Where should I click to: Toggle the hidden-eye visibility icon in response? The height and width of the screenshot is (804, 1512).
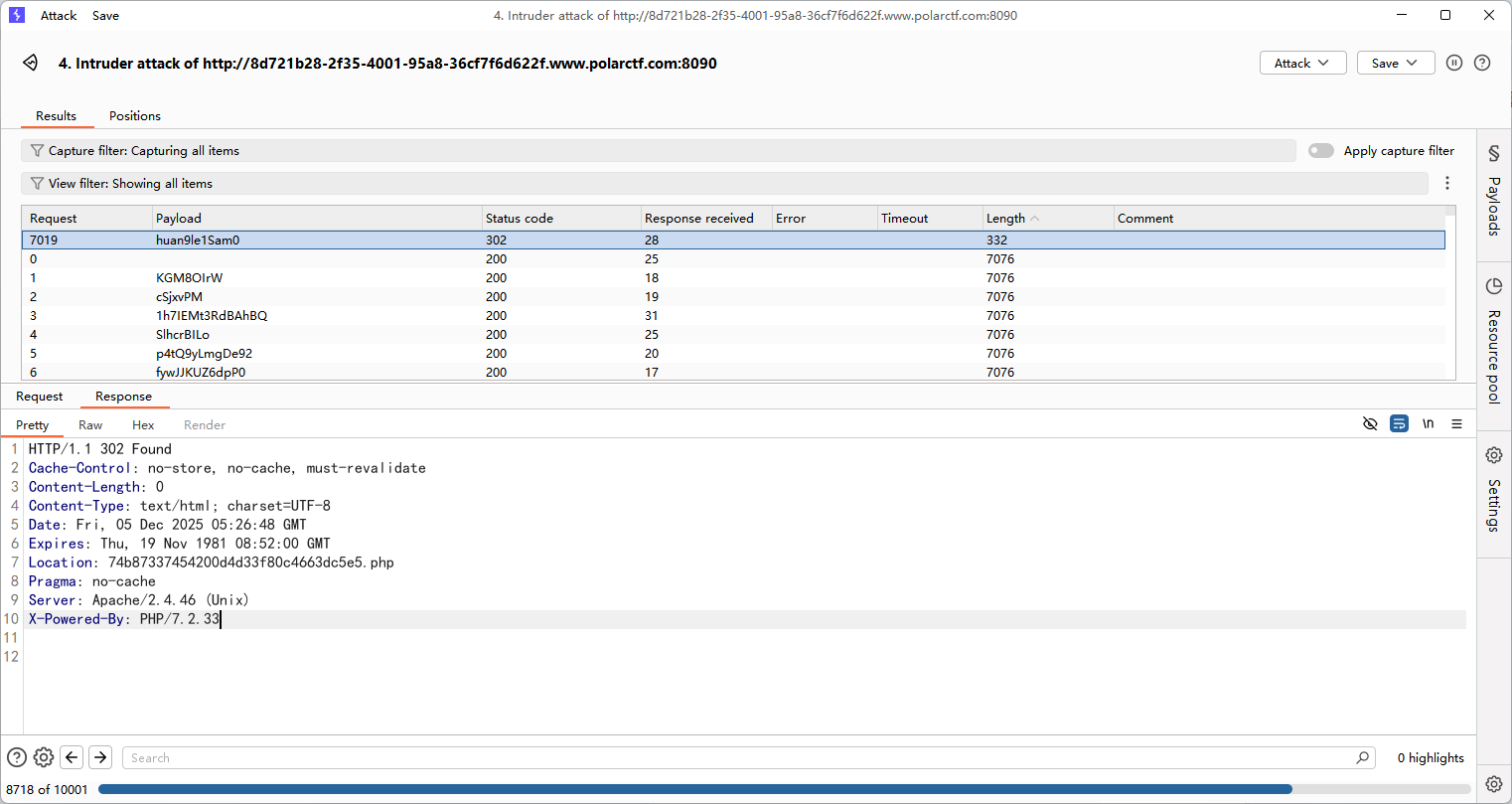pos(1370,424)
